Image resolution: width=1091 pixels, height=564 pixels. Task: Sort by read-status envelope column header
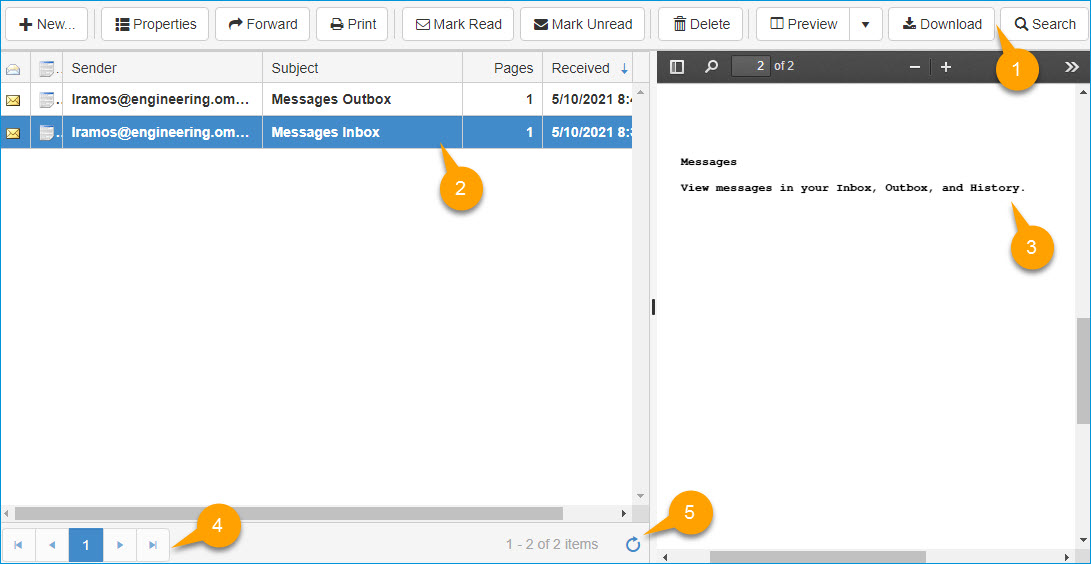13,68
